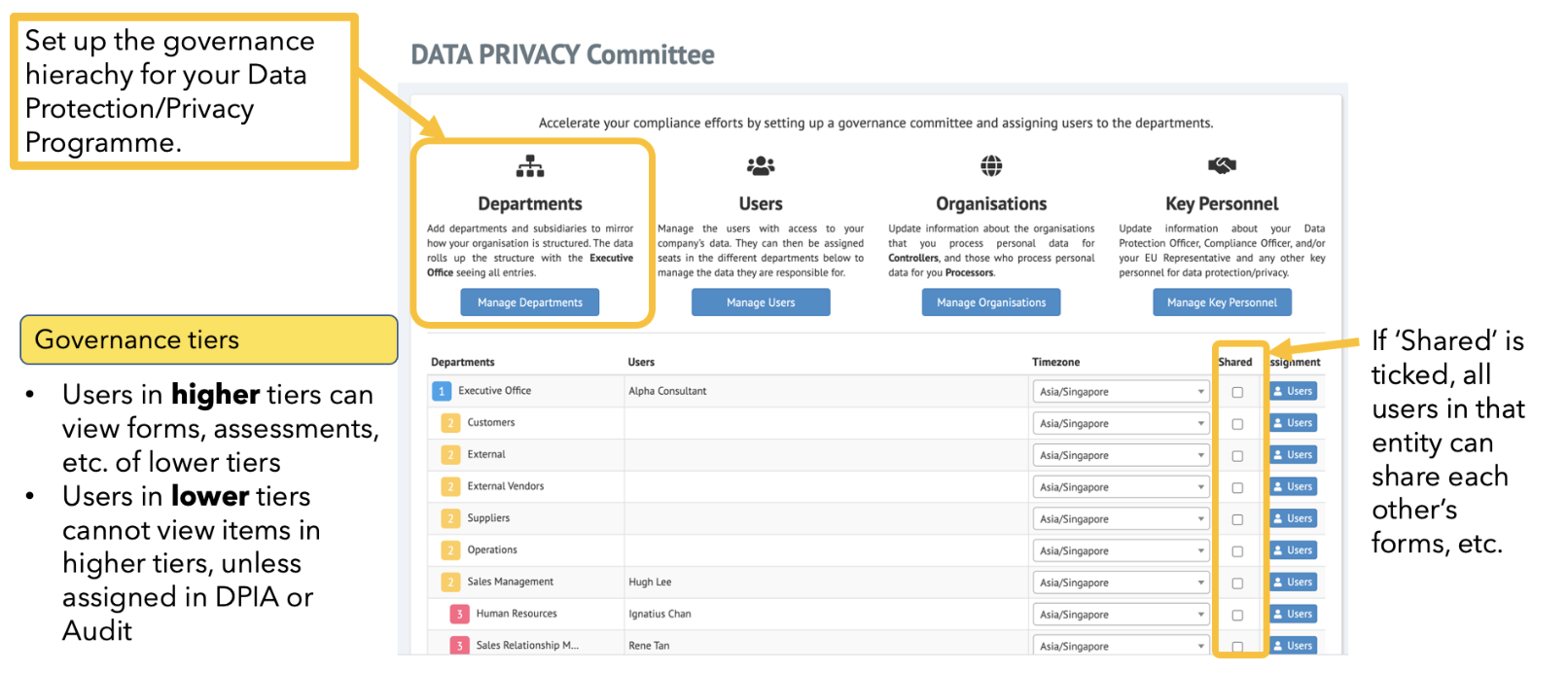Viewport: 1568px width, 673px height.
Task: Open timezone dropdown for Executive Office
Action: (x=1121, y=392)
